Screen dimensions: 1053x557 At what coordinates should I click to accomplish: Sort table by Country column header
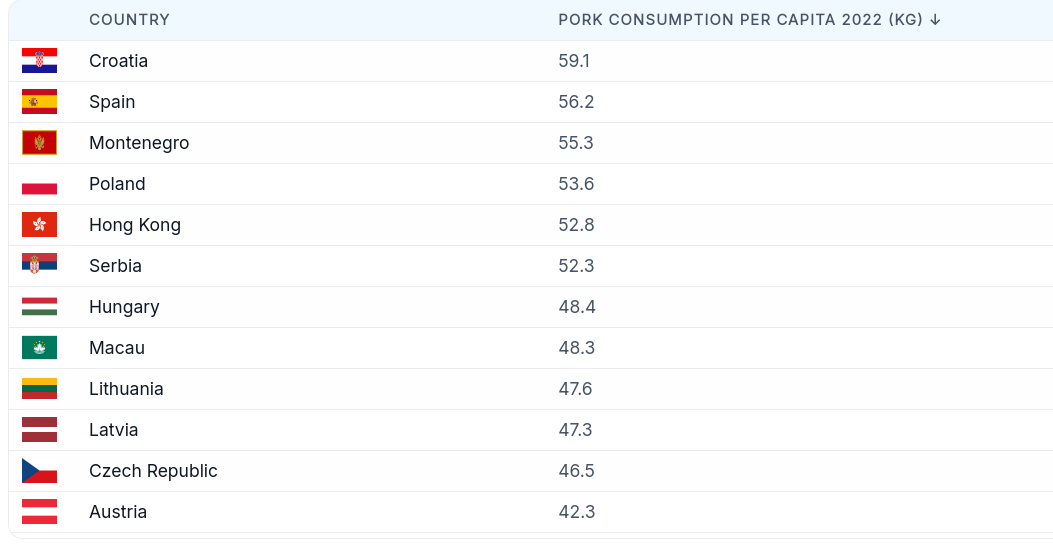[x=130, y=19]
